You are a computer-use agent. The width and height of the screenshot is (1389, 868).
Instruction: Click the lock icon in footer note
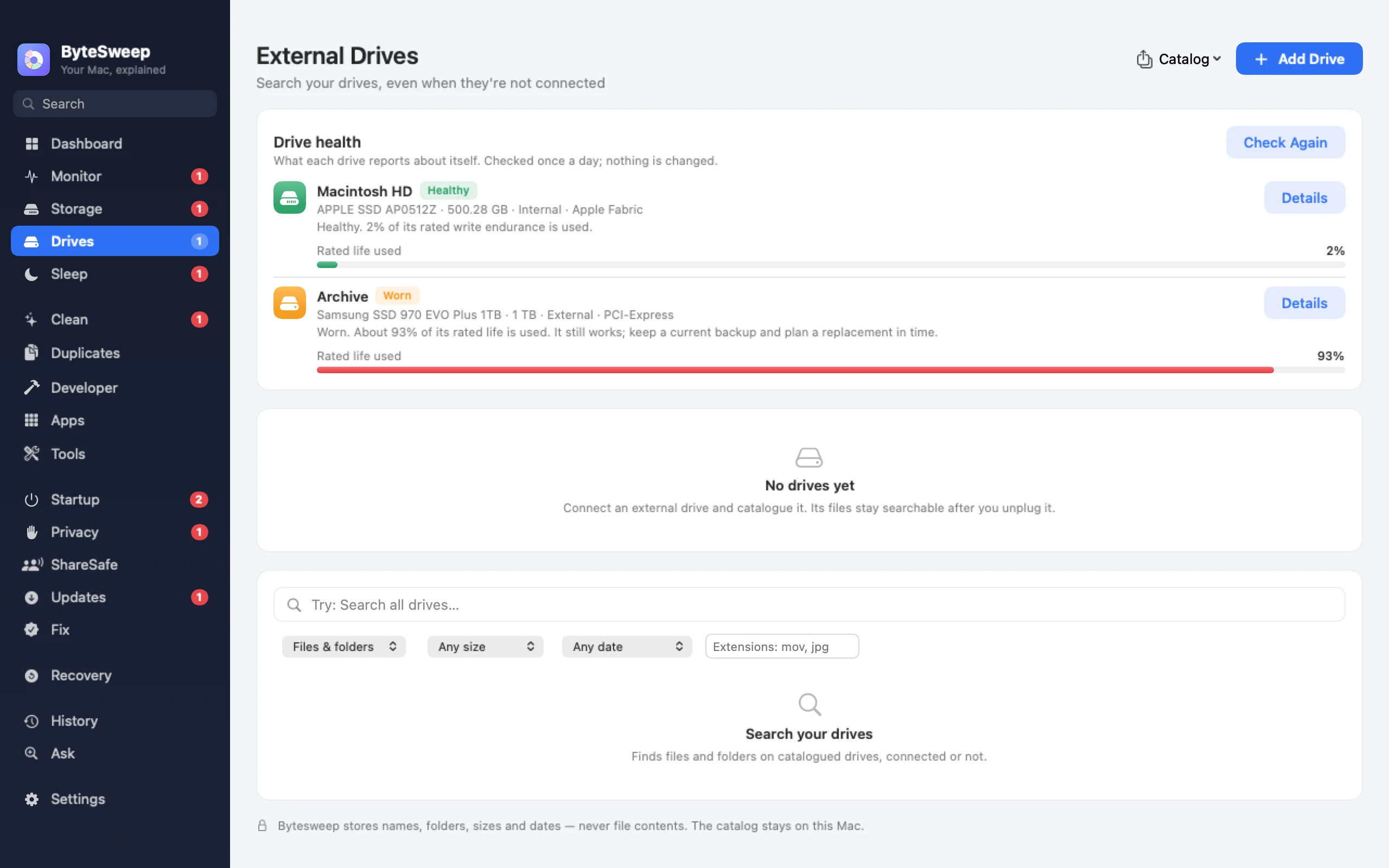click(x=262, y=826)
